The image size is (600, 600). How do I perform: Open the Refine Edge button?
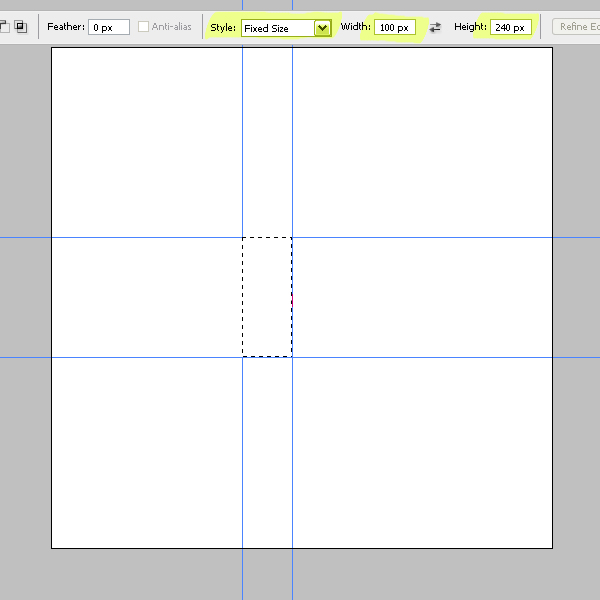(x=577, y=27)
